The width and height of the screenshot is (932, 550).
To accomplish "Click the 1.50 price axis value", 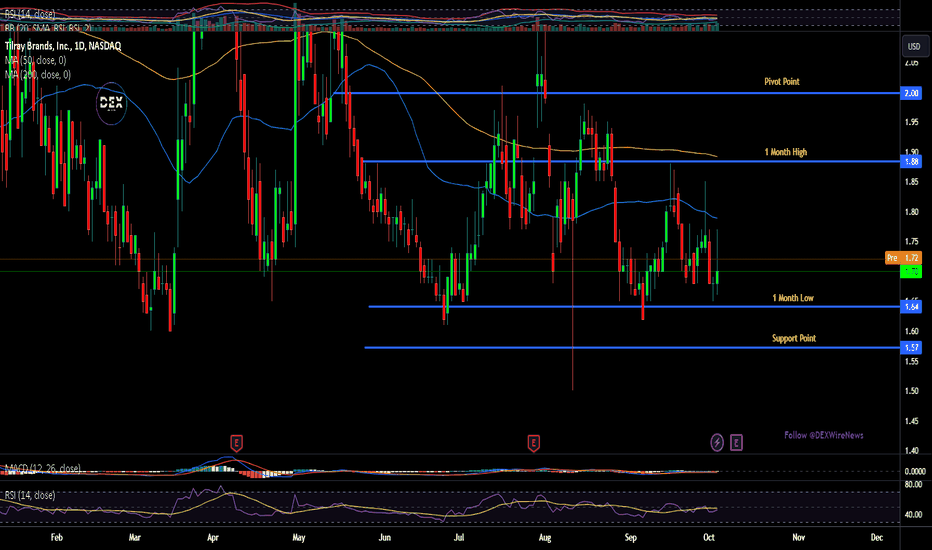I will point(912,391).
